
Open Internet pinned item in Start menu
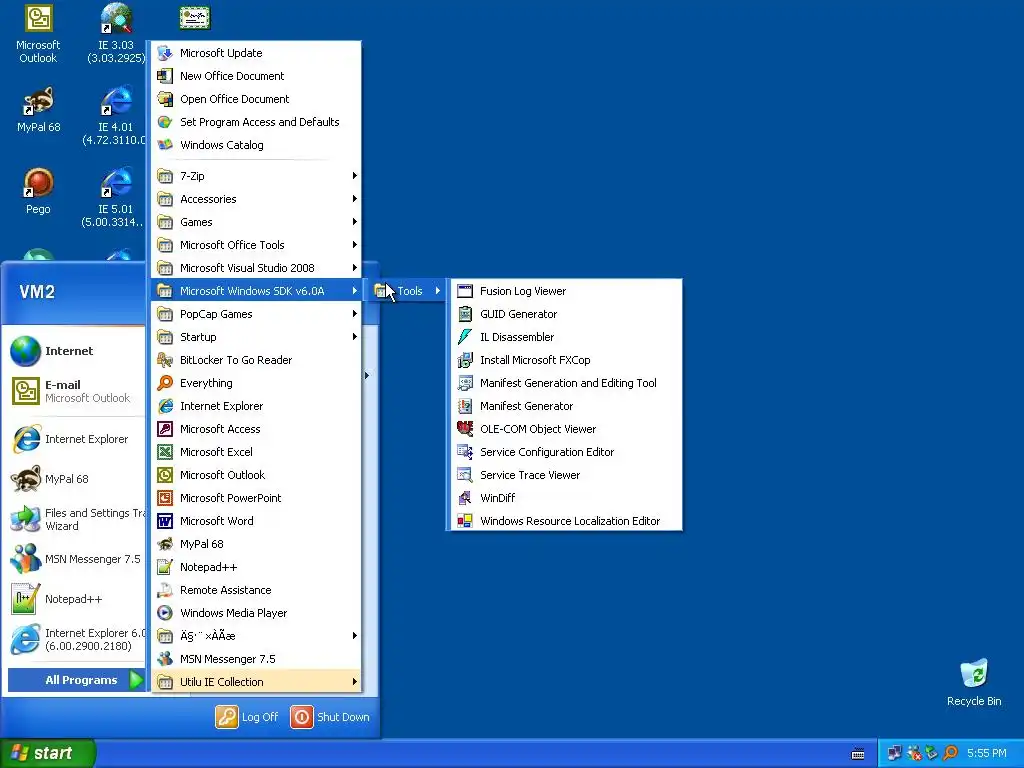click(x=75, y=351)
